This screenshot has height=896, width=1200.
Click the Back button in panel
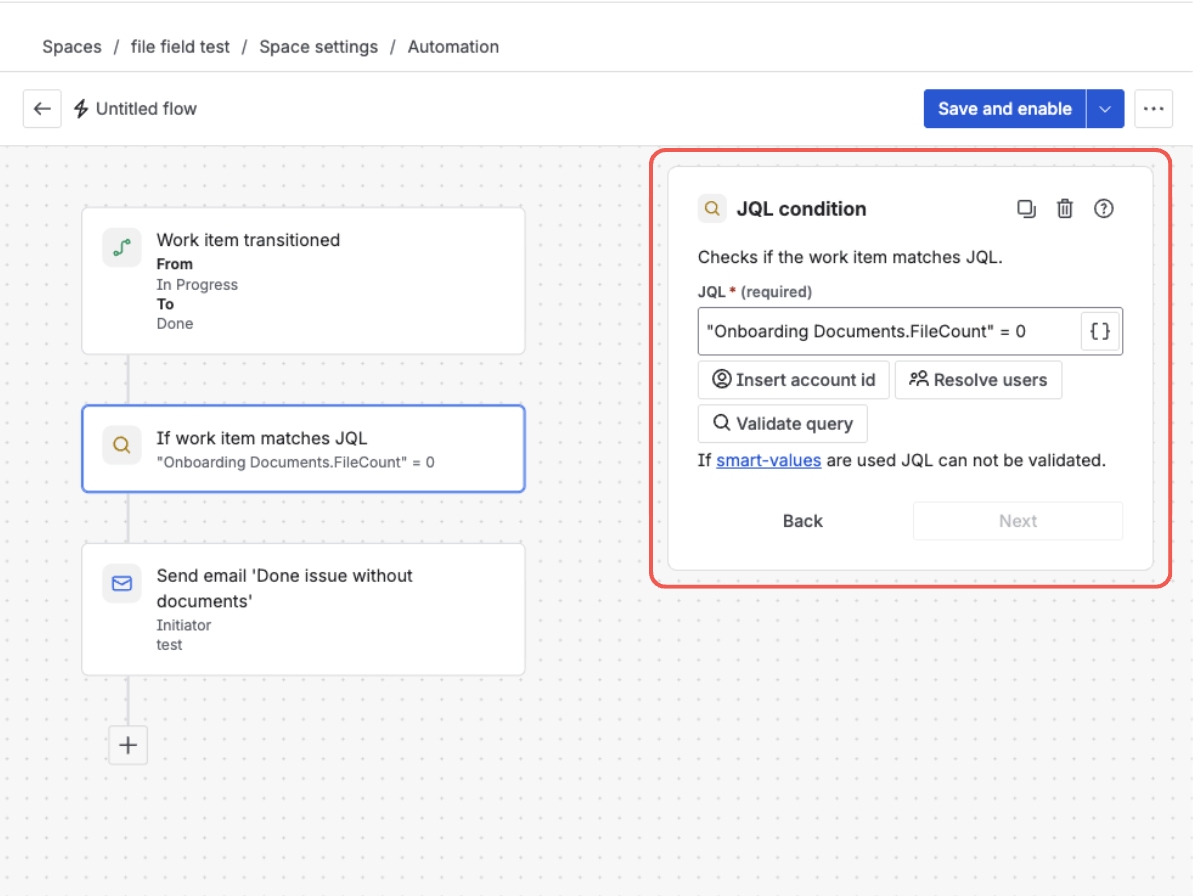[803, 521]
